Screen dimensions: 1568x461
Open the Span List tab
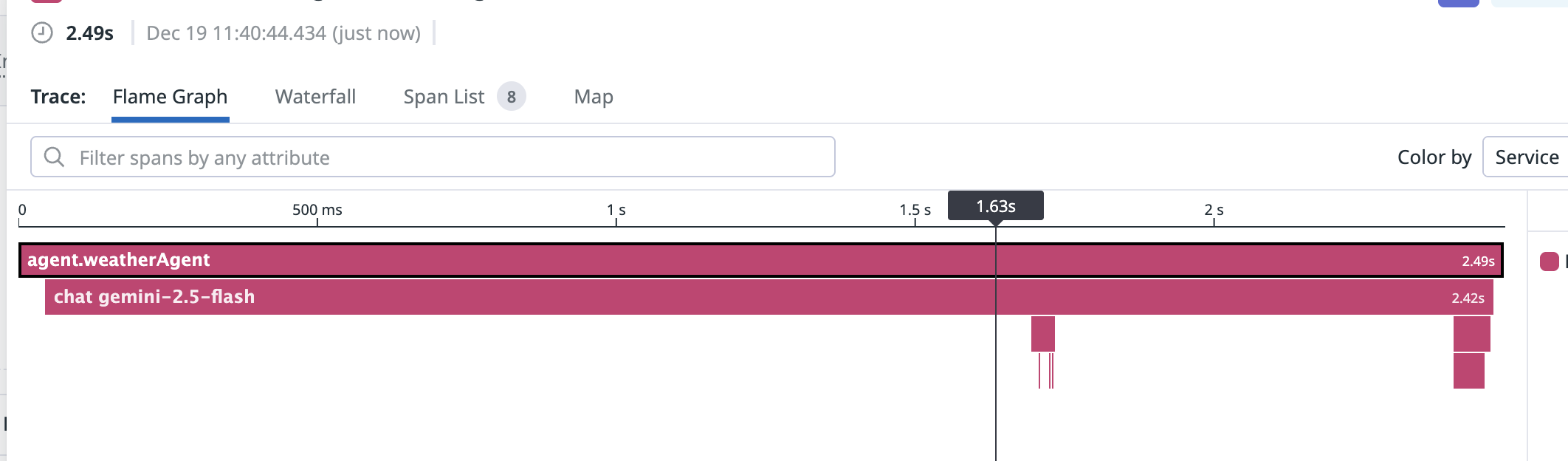pos(444,97)
